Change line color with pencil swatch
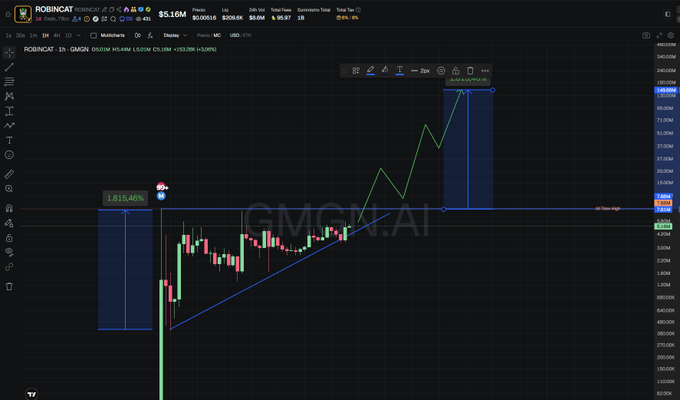 [370, 71]
